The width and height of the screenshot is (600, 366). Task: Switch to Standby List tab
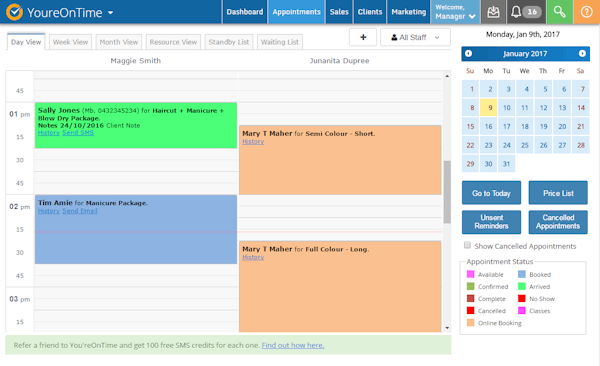(x=229, y=42)
